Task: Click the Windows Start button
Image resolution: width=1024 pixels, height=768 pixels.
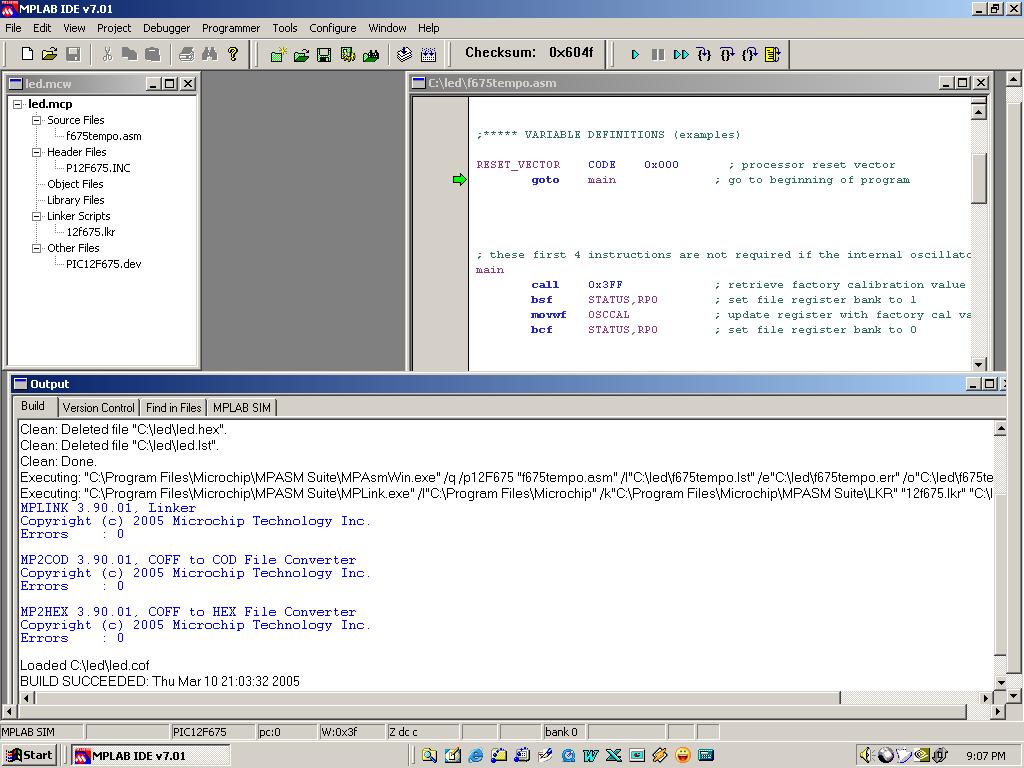Action: (29, 755)
